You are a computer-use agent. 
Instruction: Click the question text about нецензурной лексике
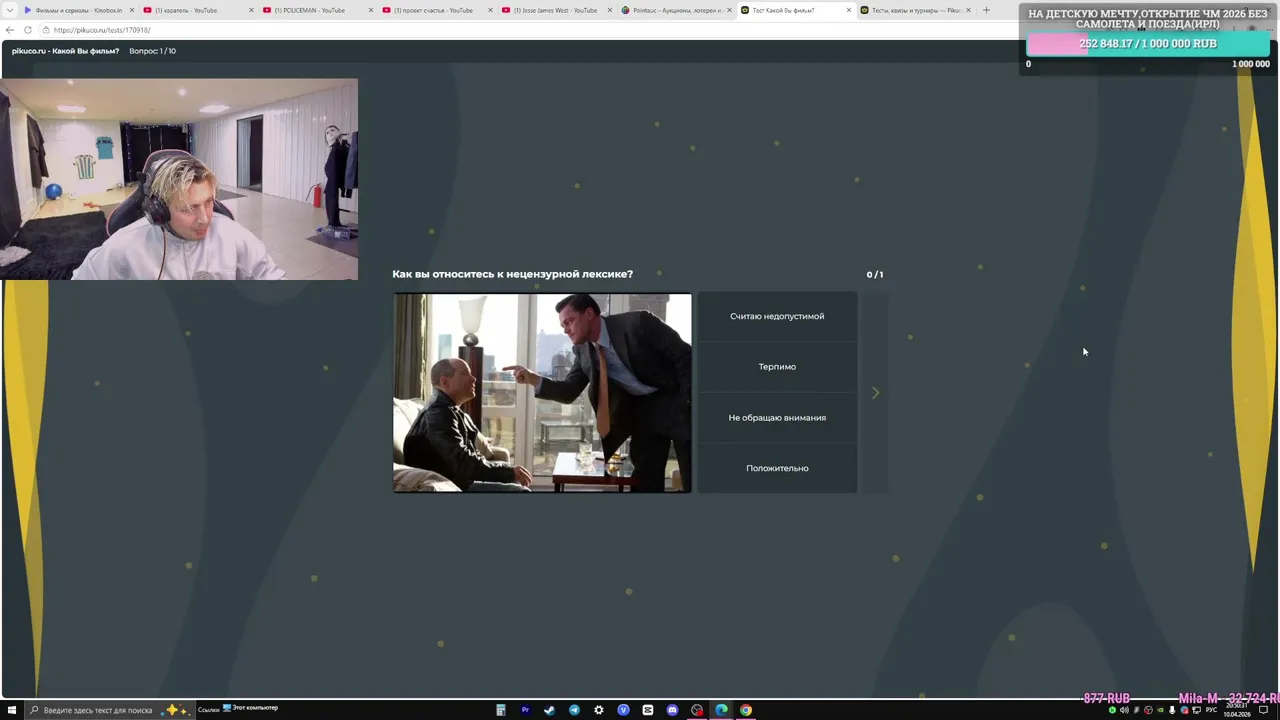[512, 274]
